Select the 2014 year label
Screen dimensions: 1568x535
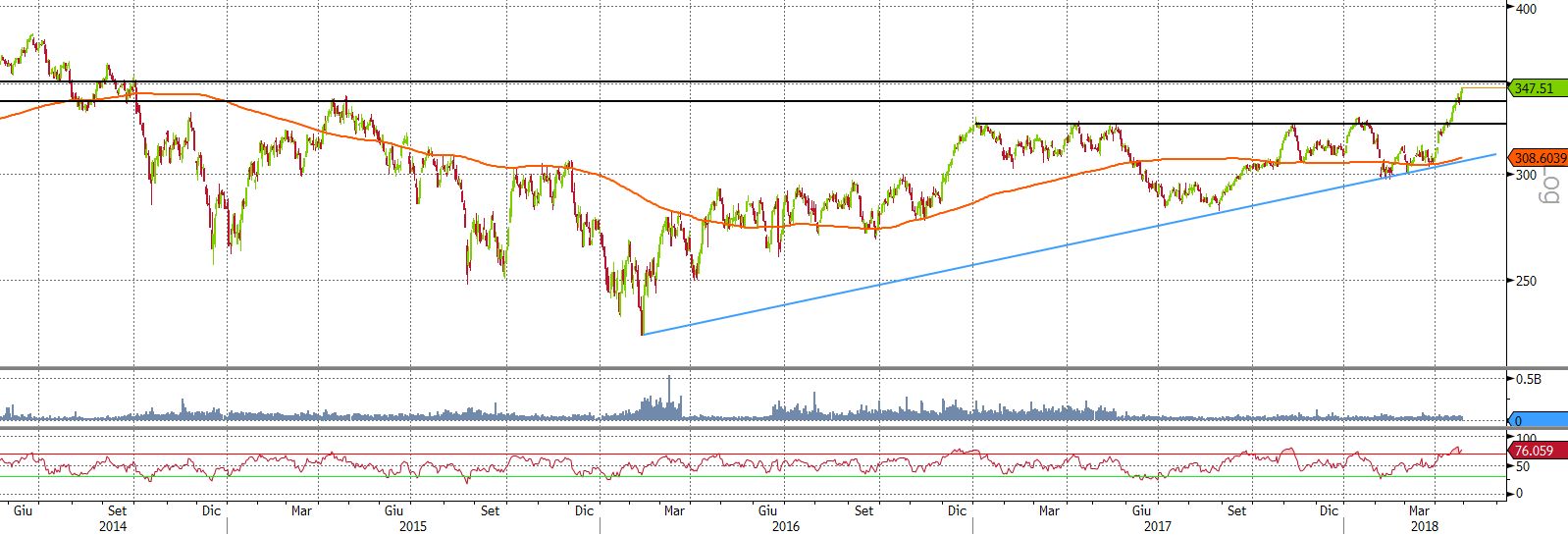[113, 526]
